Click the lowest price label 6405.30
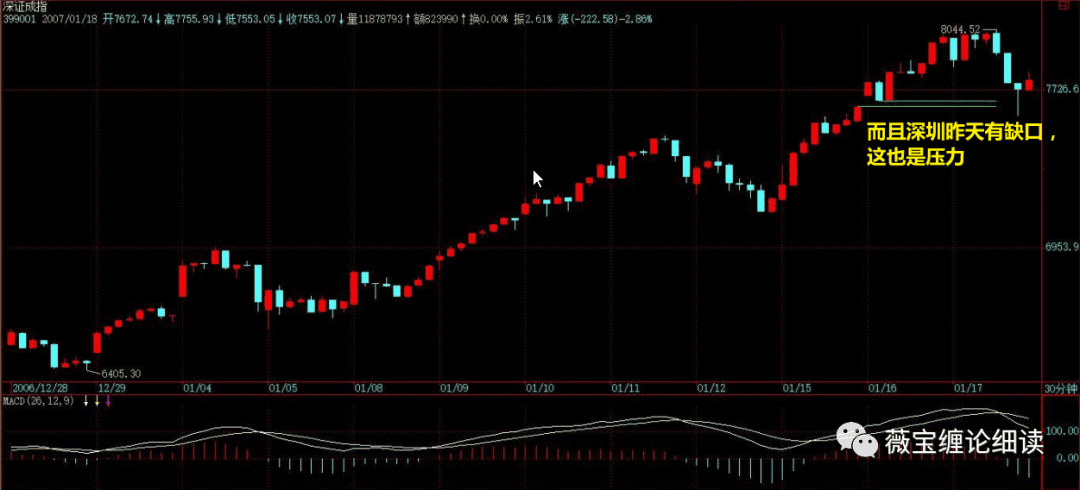Image resolution: width=1080 pixels, height=490 pixels. pos(121,374)
